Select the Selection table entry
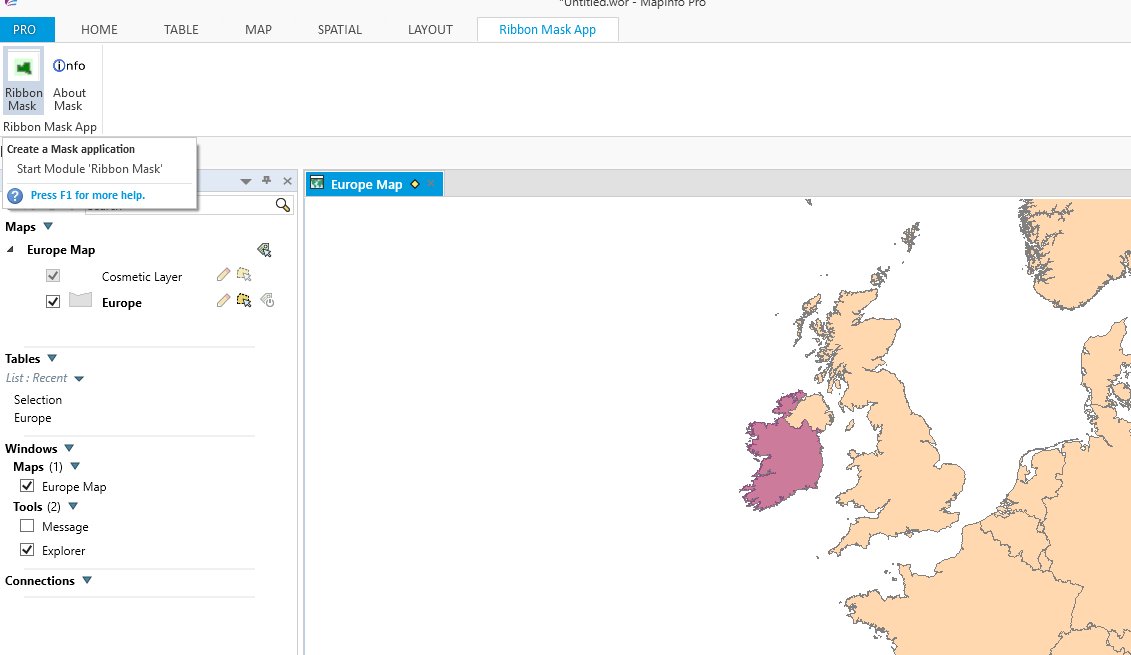The width and height of the screenshot is (1131, 655). point(38,400)
